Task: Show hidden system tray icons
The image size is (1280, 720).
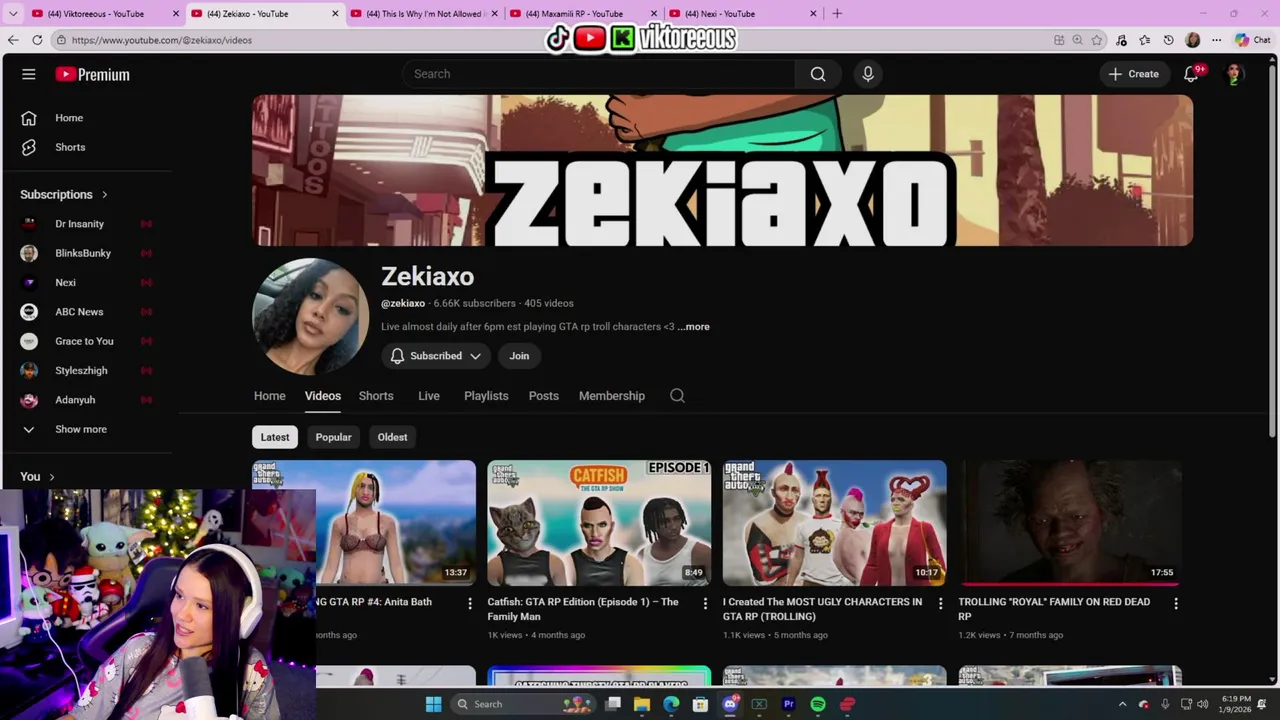Action: pos(1122,704)
